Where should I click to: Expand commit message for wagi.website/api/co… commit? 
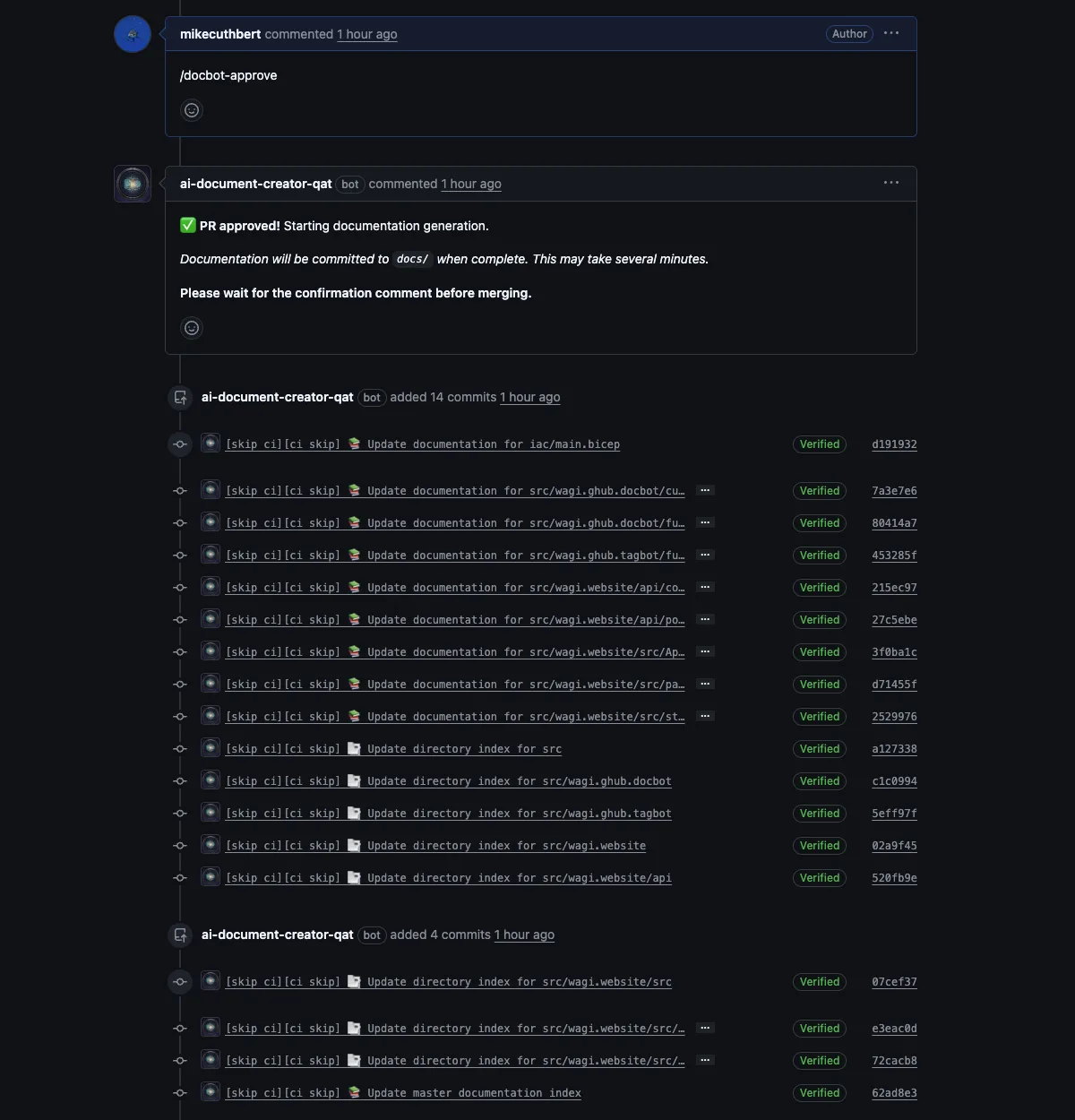coord(705,588)
